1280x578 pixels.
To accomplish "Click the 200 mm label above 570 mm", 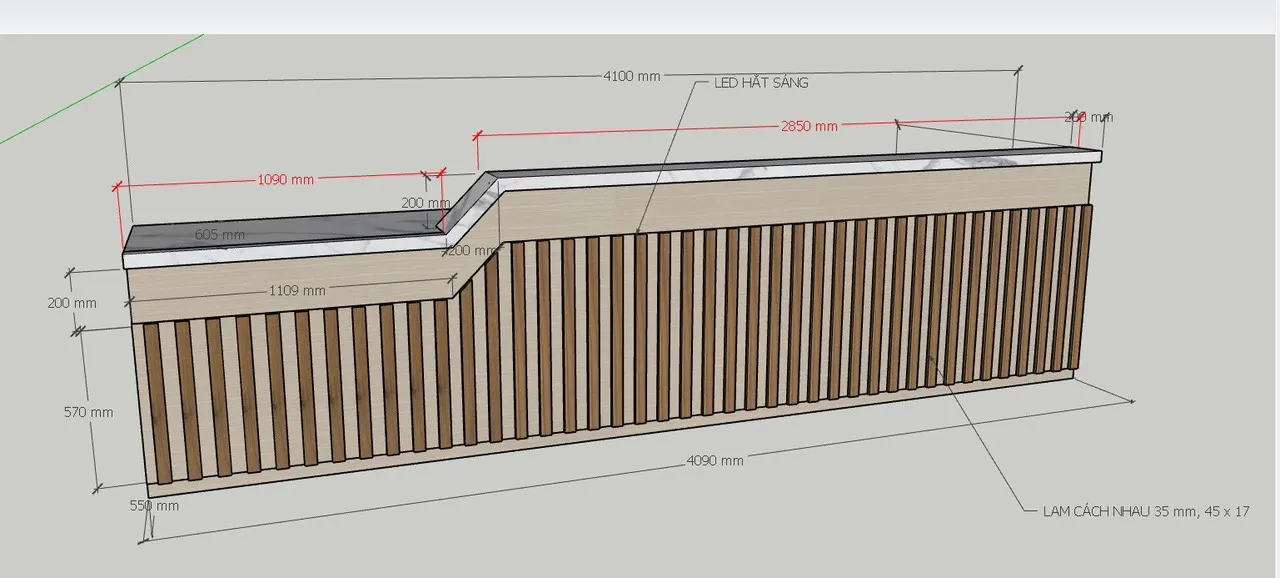I will tap(72, 303).
